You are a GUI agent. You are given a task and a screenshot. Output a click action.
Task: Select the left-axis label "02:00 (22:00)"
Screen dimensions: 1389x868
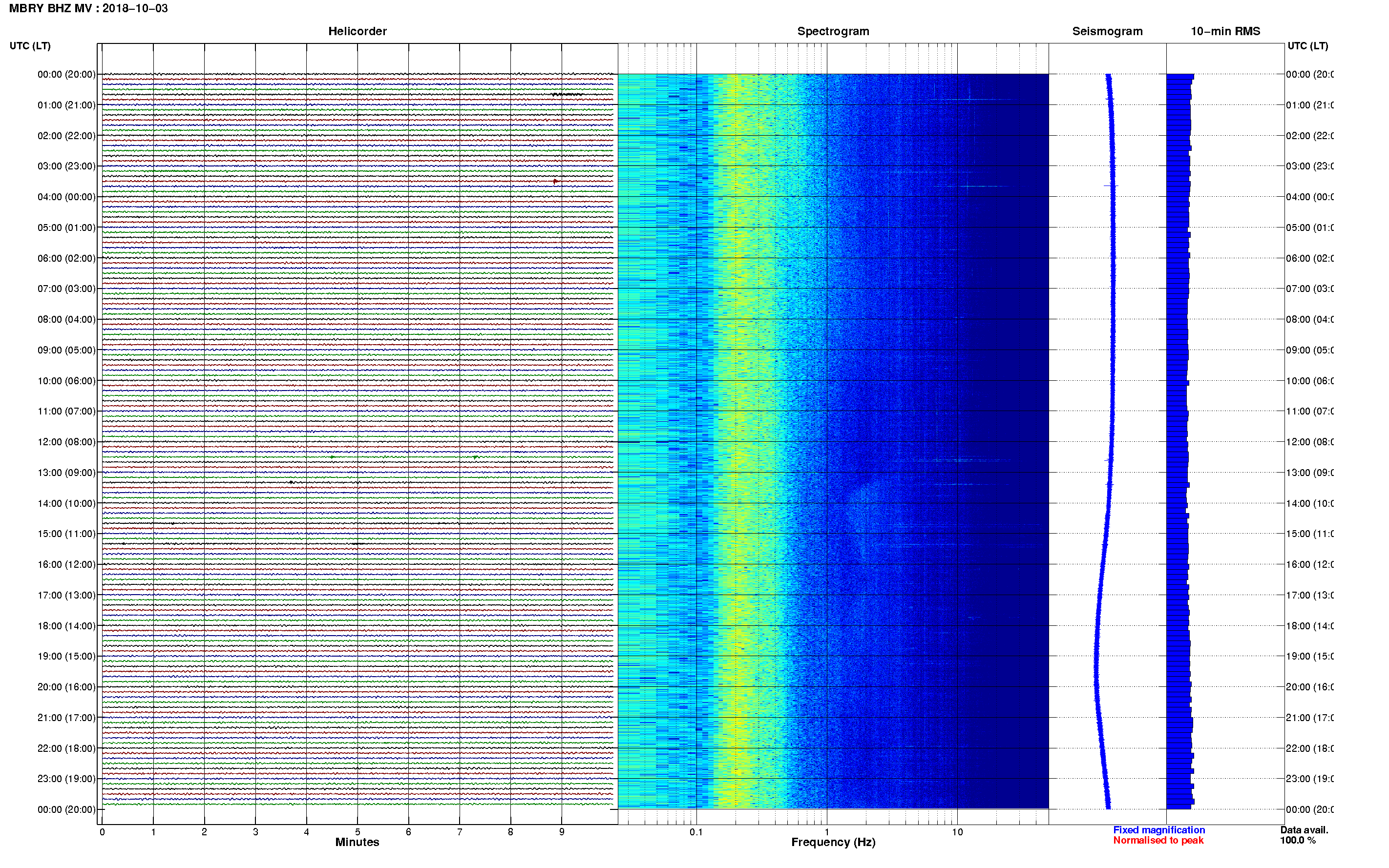click(66, 136)
